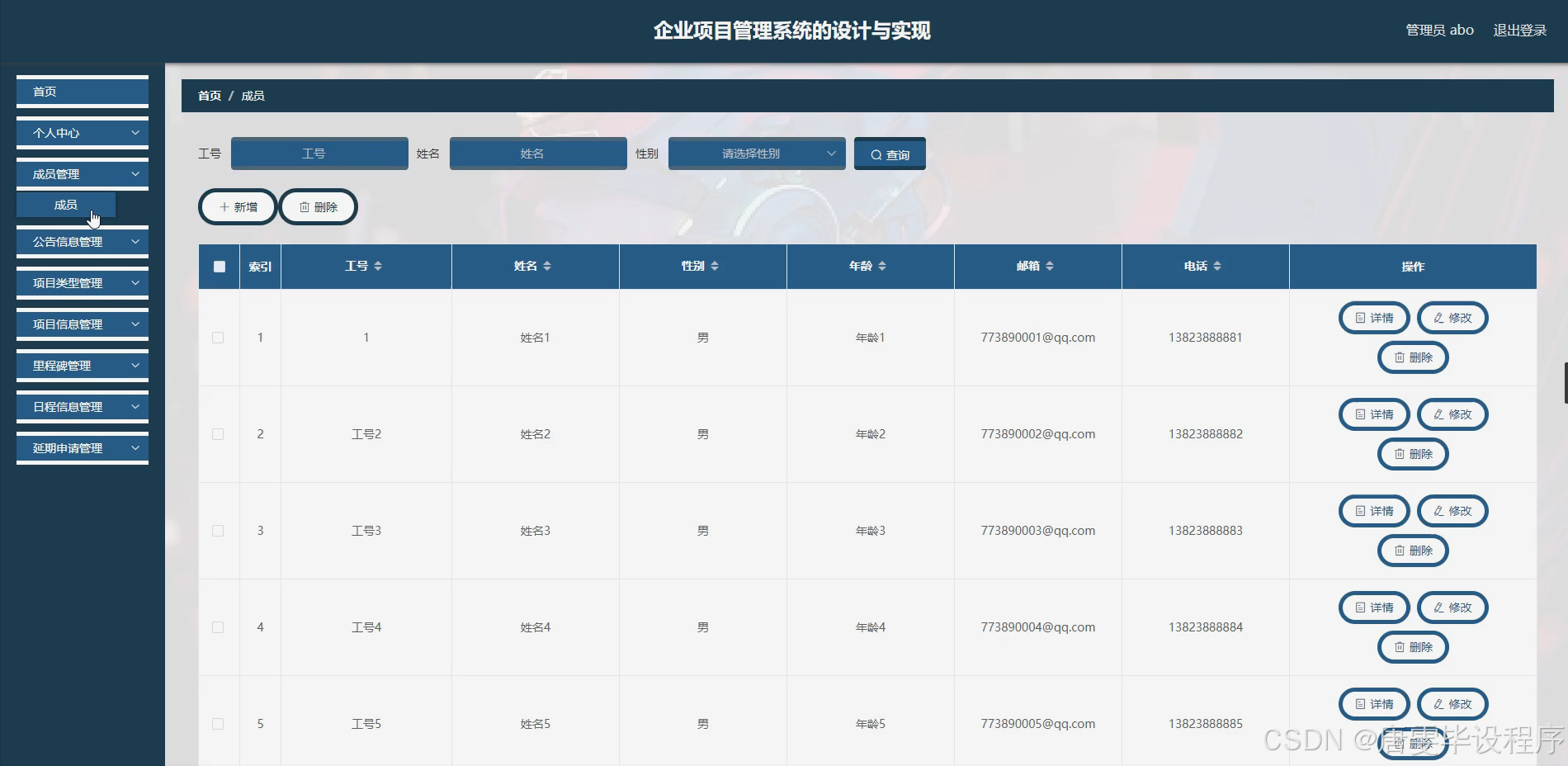Click the pencil 修改 icon for row 2

coord(1438,414)
